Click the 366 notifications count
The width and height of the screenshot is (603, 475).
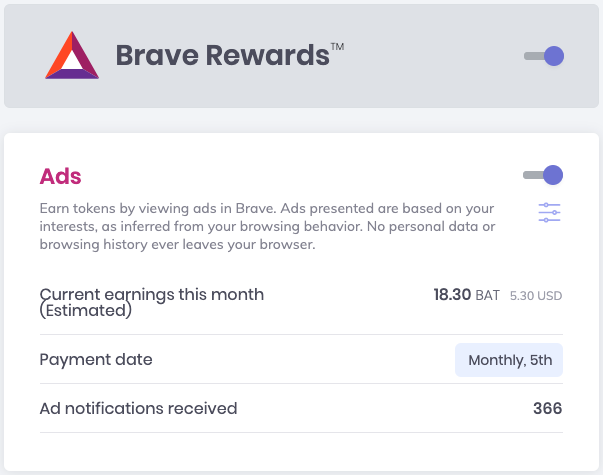(x=548, y=408)
